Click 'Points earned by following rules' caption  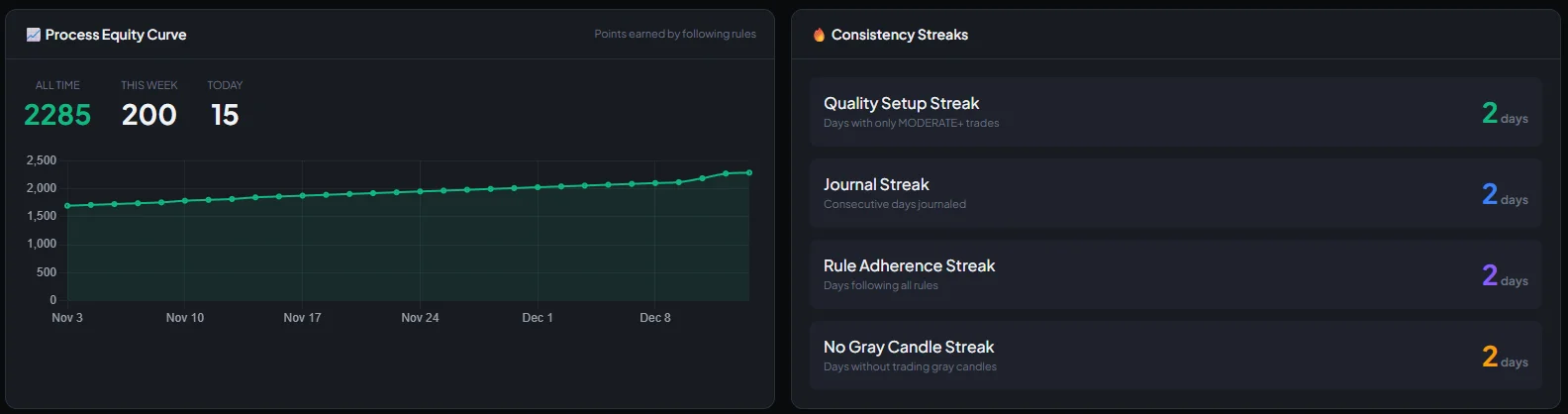pos(675,34)
